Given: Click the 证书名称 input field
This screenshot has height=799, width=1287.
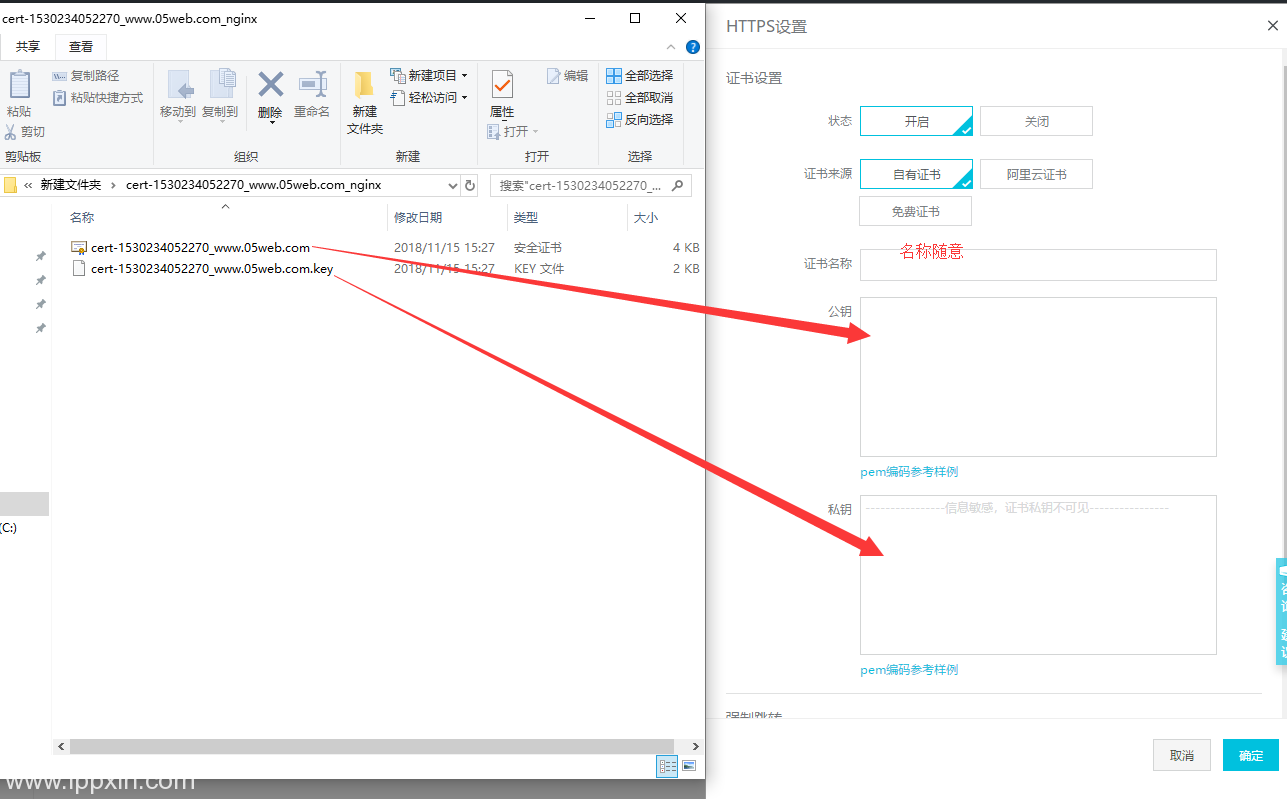Looking at the screenshot, I should click(1038, 265).
